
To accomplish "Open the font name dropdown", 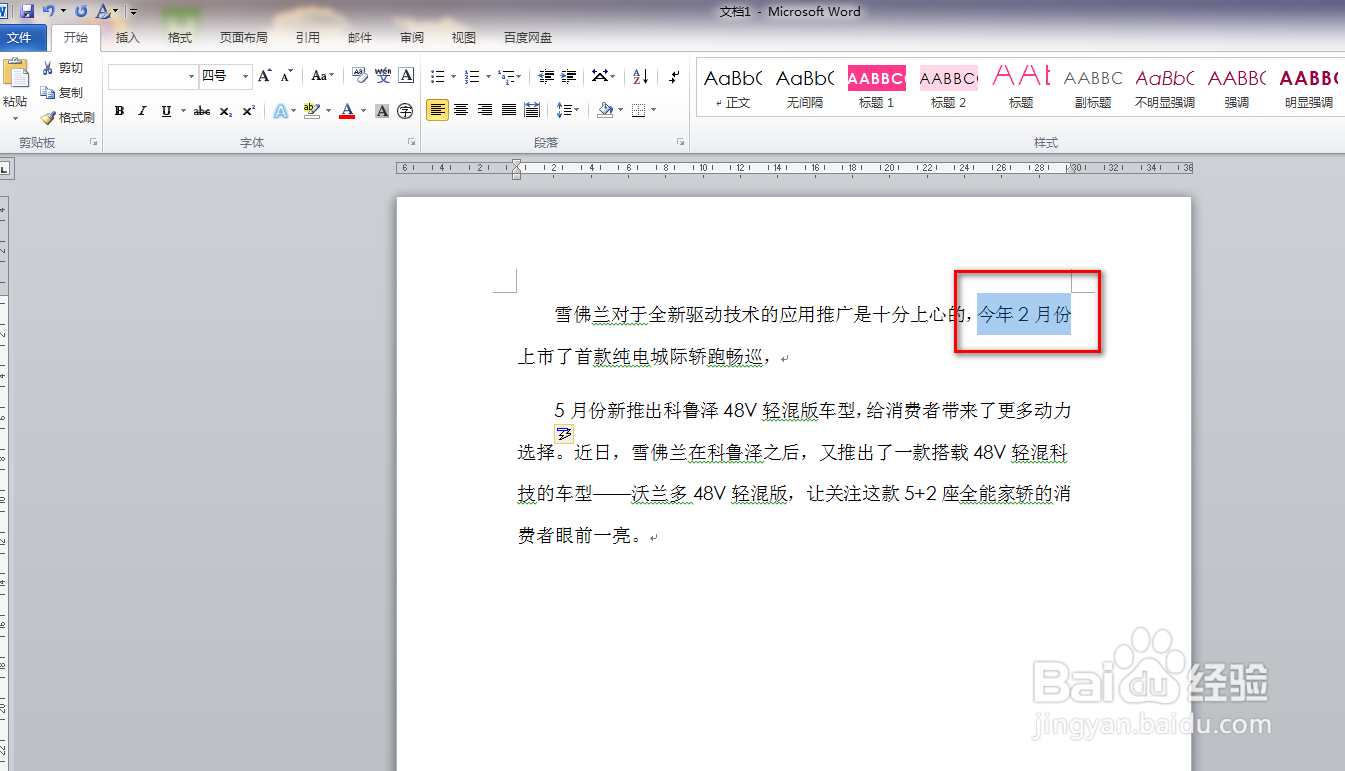I will tap(191, 76).
